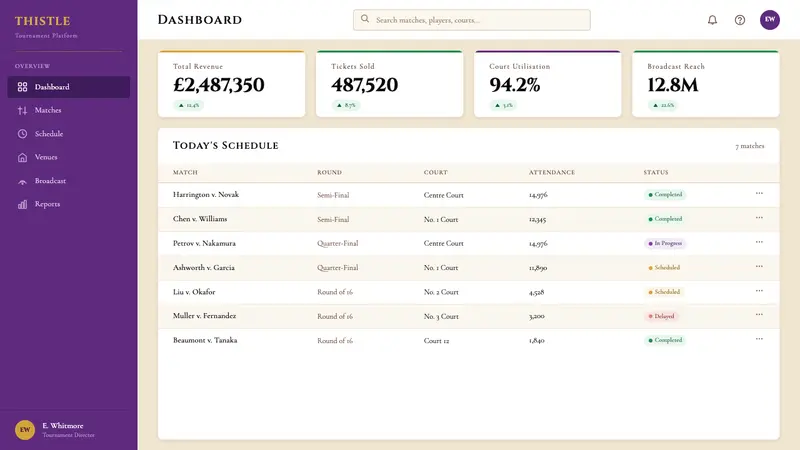Select 'Muller v. Fernandez' match
This screenshot has height=450, width=800.
click(x=205, y=316)
